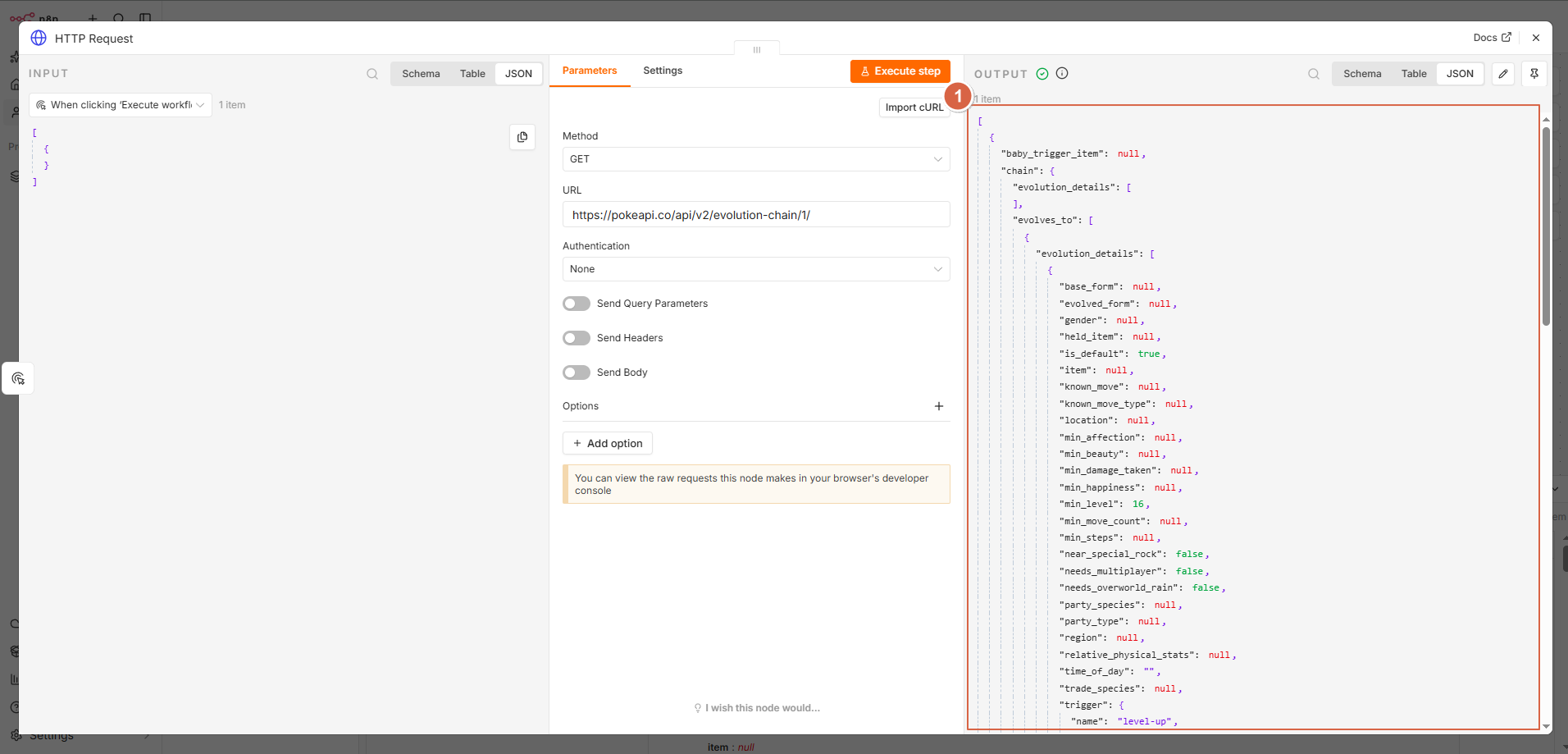Switch to the Parameters tab

click(x=590, y=71)
